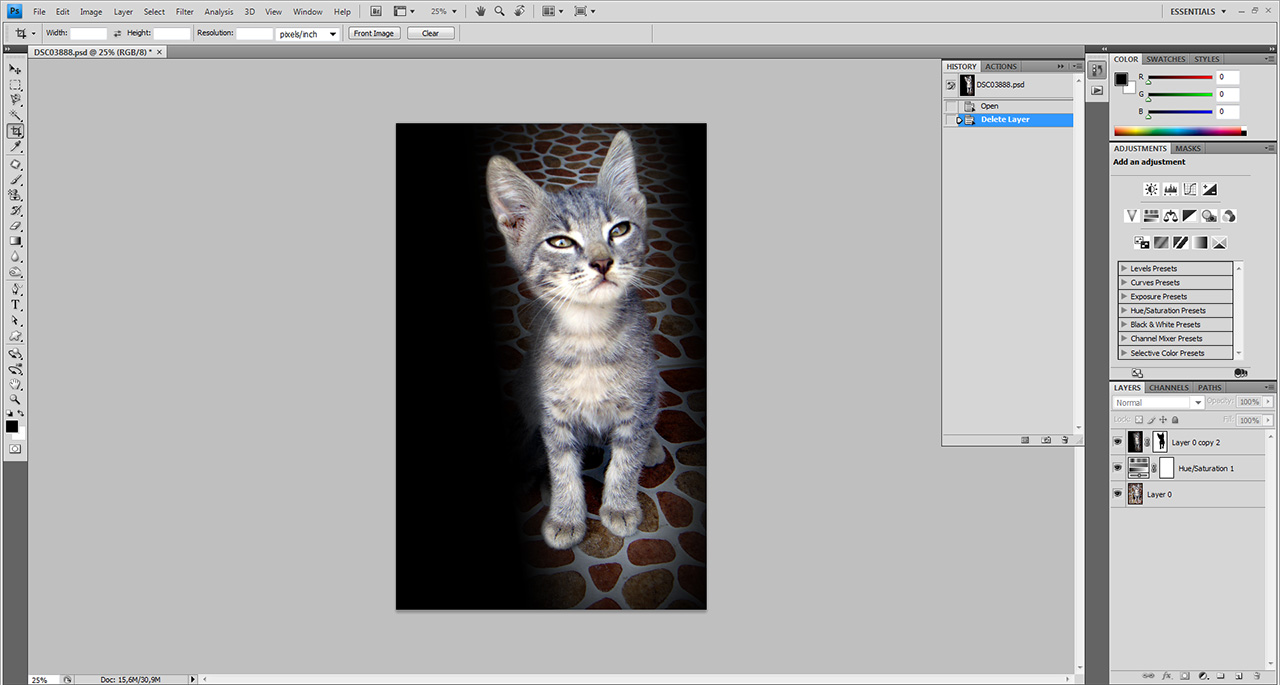Expand Black & White Presets
The height and width of the screenshot is (685, 1280).
click(x=1176, y=324)
